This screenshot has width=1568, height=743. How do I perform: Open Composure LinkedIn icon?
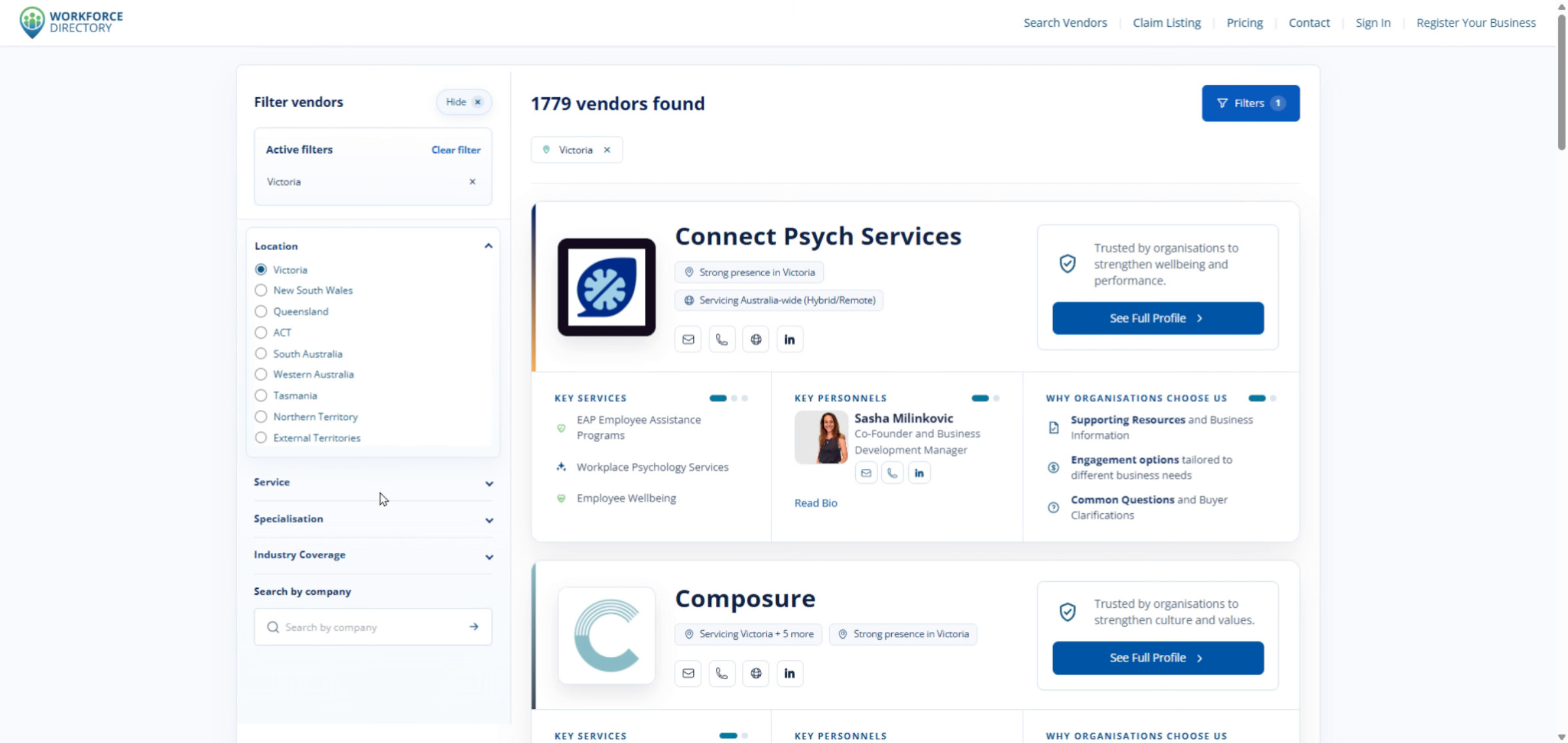pyautogui.click(x=790, y=673)
